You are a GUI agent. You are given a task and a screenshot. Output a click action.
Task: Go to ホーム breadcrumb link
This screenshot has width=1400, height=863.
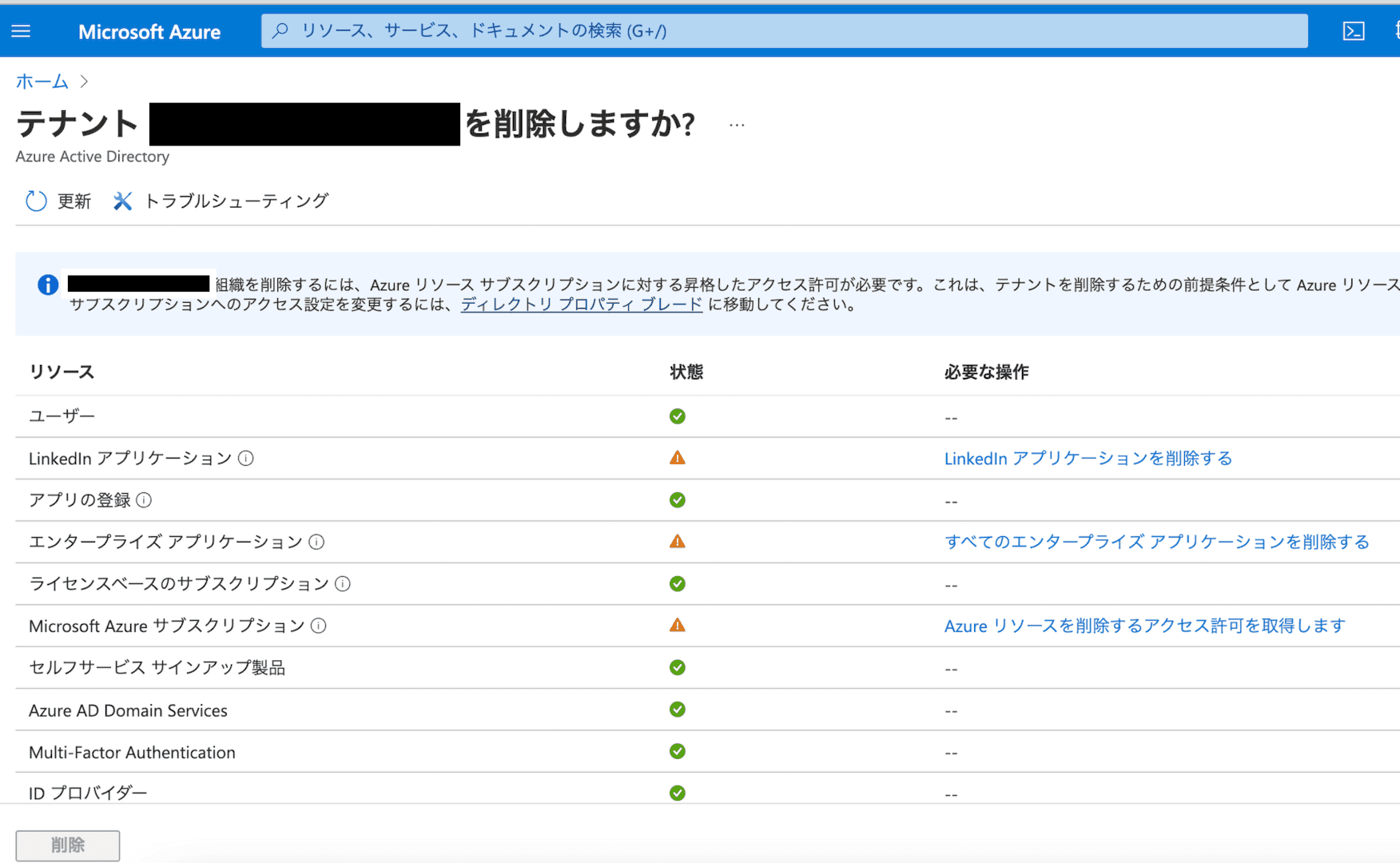pos(42,82)
